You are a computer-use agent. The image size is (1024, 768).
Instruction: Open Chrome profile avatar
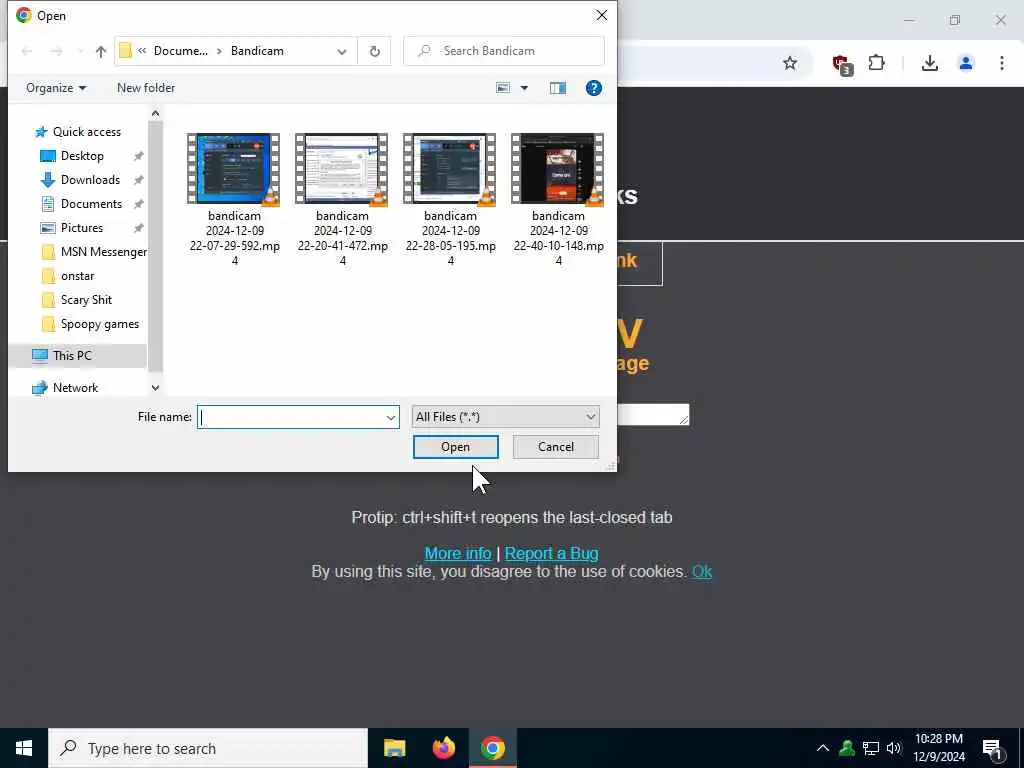tap(966, 63)
